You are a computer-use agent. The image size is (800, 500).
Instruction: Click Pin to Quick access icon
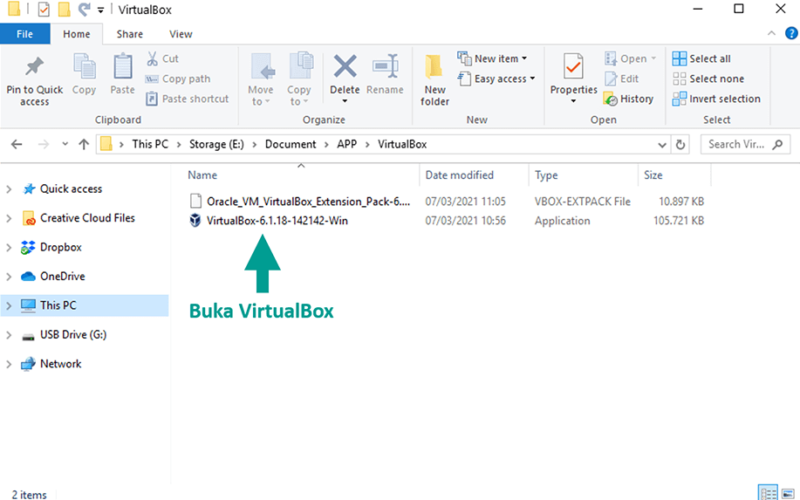click(34, 66)
